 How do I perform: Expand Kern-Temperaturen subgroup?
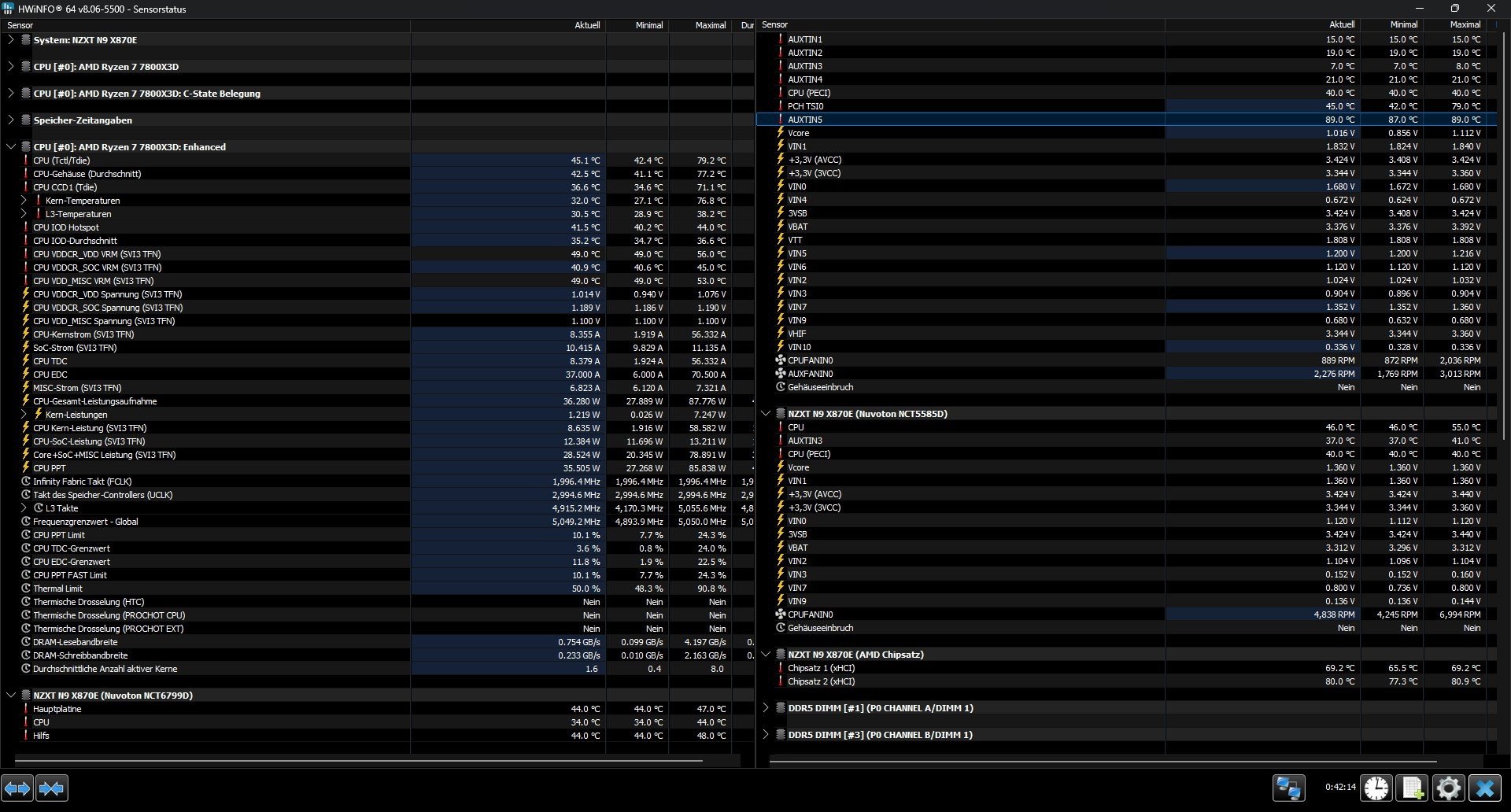click(24, 201)
